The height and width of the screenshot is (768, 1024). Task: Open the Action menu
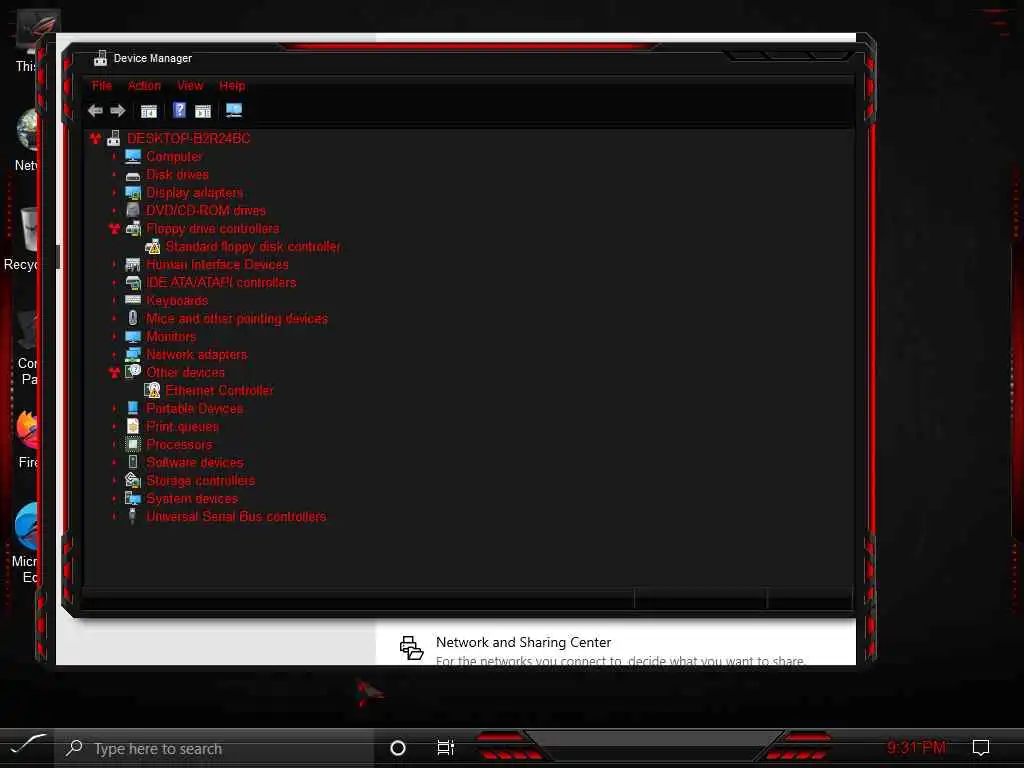click(144, 86)
